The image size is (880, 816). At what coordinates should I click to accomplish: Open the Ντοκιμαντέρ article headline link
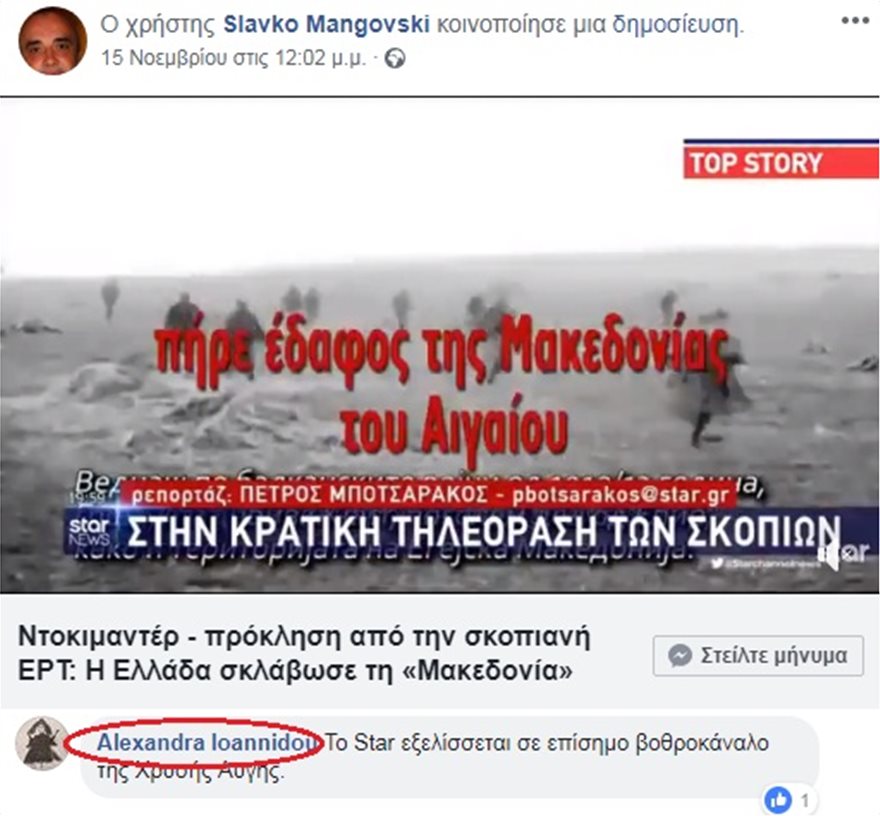(304, 653)
